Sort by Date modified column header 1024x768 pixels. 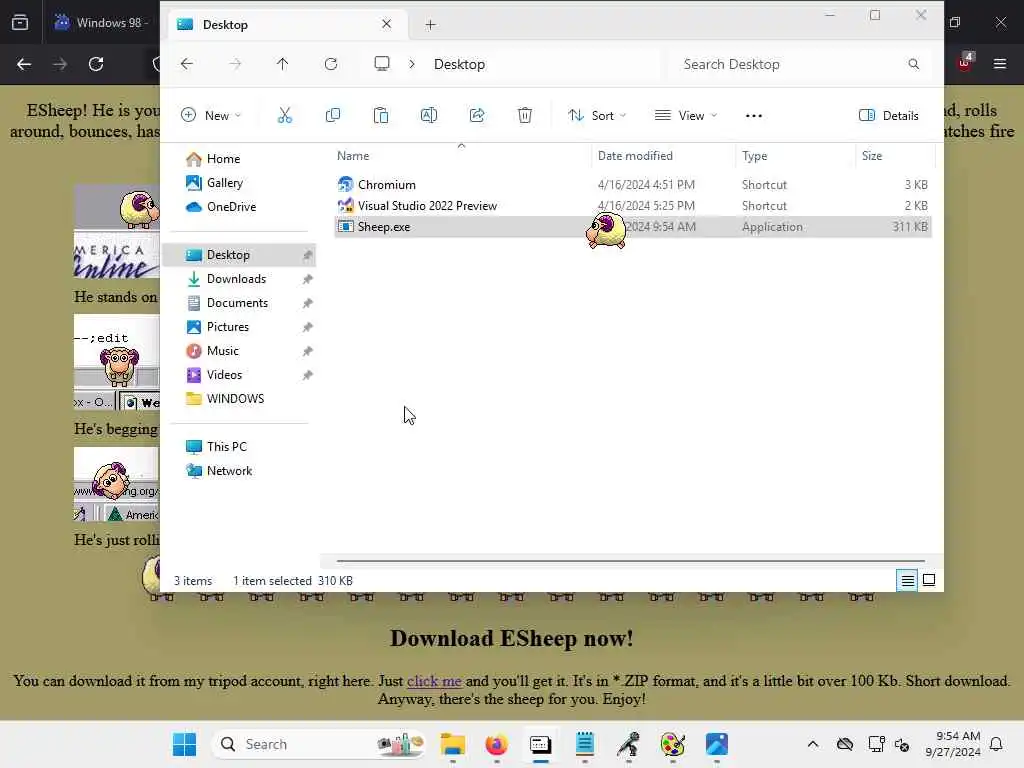pyautogui.click(x=635, y=155)
